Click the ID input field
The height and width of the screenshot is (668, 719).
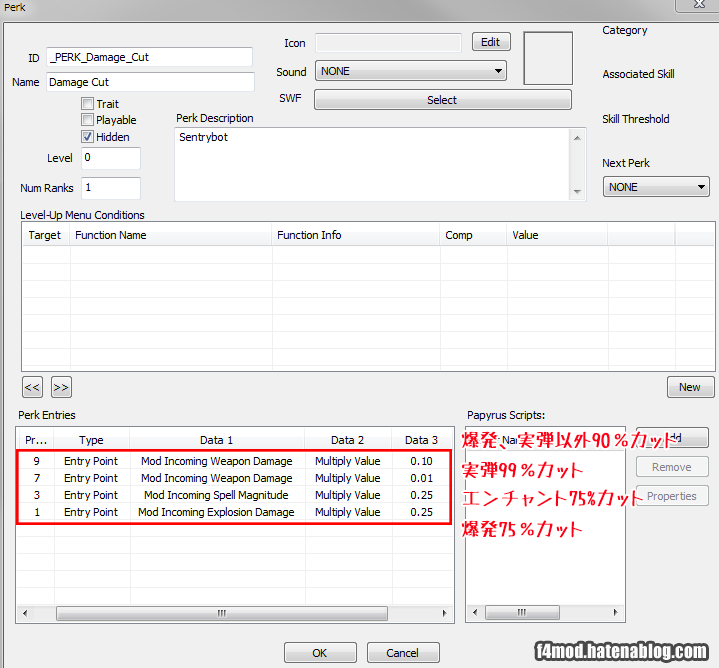(x=149, y=57)
